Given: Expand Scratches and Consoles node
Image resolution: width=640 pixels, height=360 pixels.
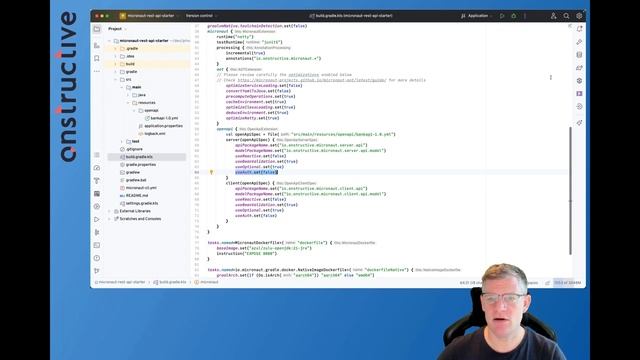Looking at the screenshot, I should (109, 219).
